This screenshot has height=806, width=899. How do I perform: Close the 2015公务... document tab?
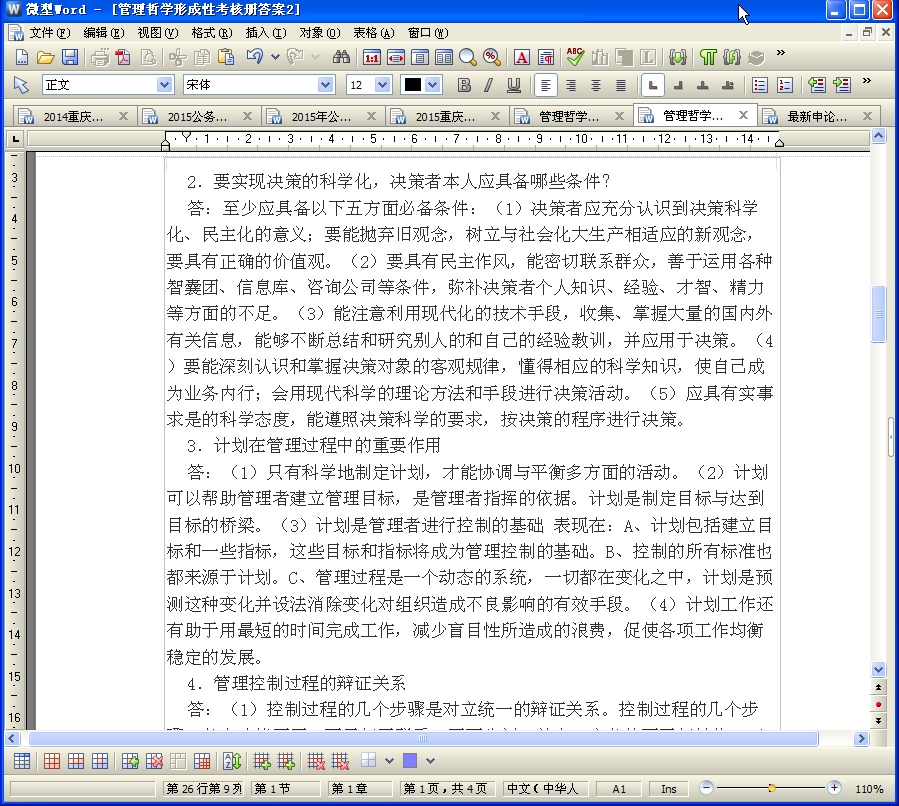(247, 116)
